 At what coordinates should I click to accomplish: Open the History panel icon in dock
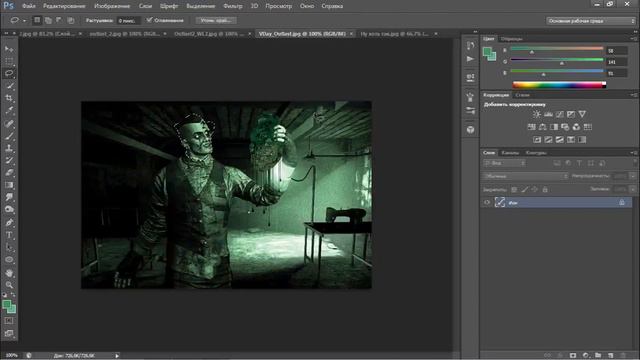coord(470,46)
